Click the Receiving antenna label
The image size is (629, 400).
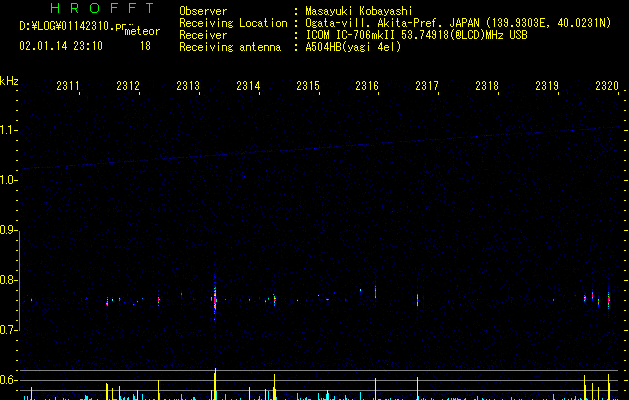(x=230, y=47)
